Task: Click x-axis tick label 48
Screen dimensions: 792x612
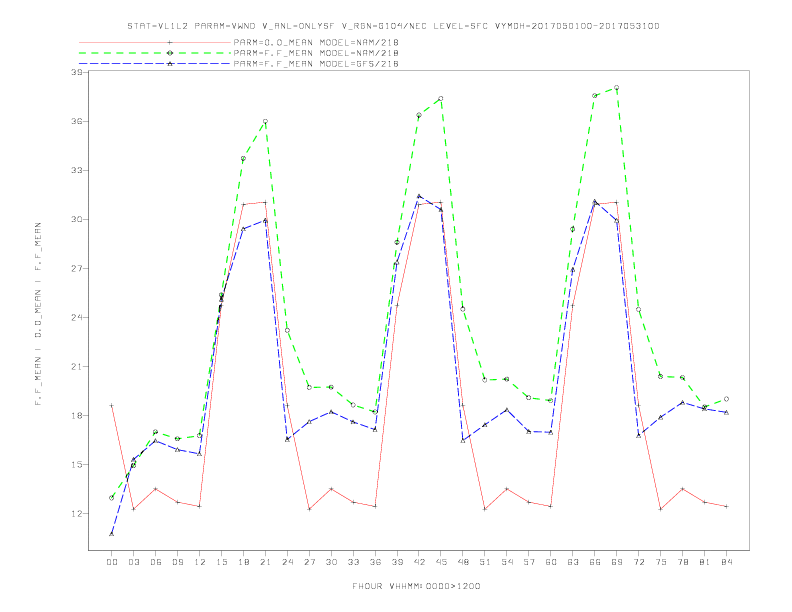Action: tap(463, 562)
